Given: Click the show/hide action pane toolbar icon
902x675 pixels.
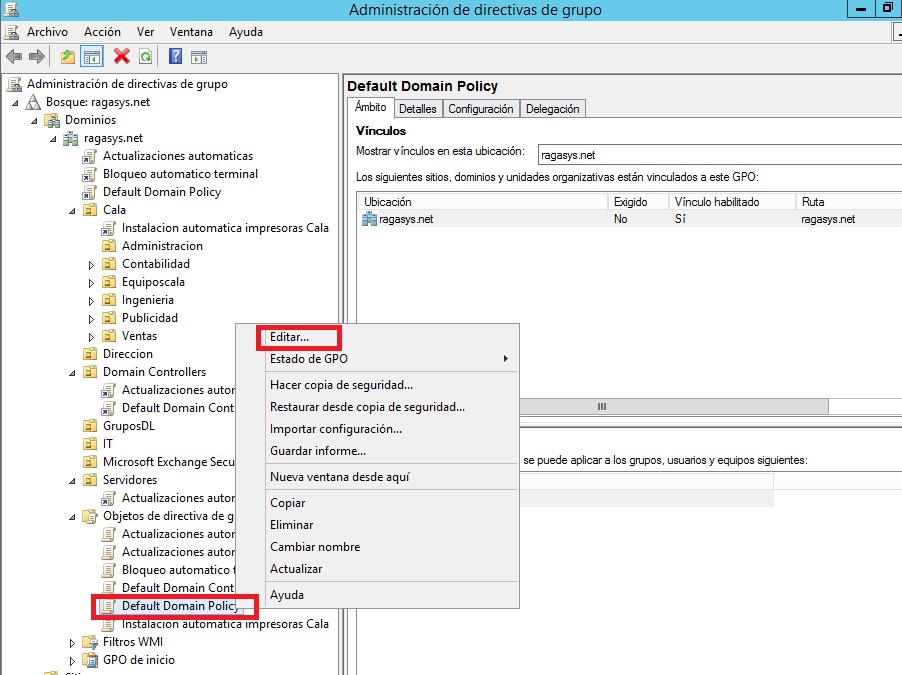Looking at the screenshot, I should tap(199, 57).
